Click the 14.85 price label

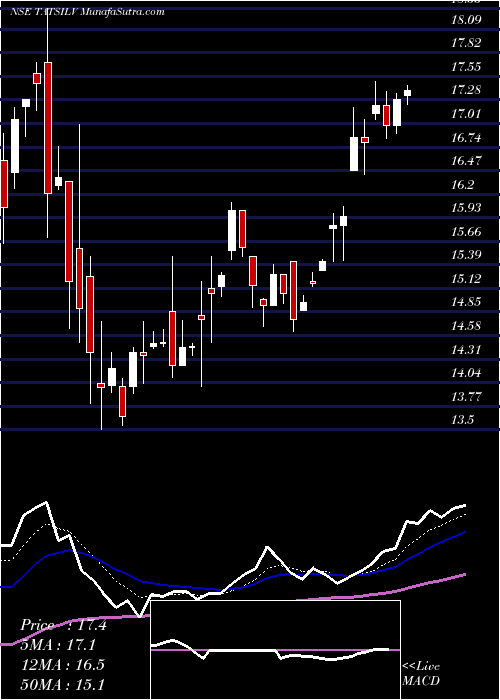[466, 302]
